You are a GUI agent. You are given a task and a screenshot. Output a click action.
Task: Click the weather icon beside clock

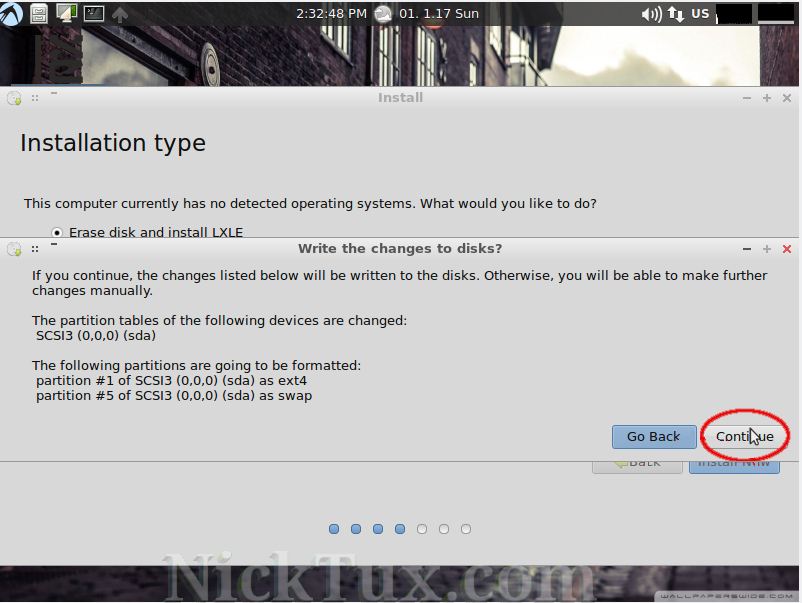(383, 13)
